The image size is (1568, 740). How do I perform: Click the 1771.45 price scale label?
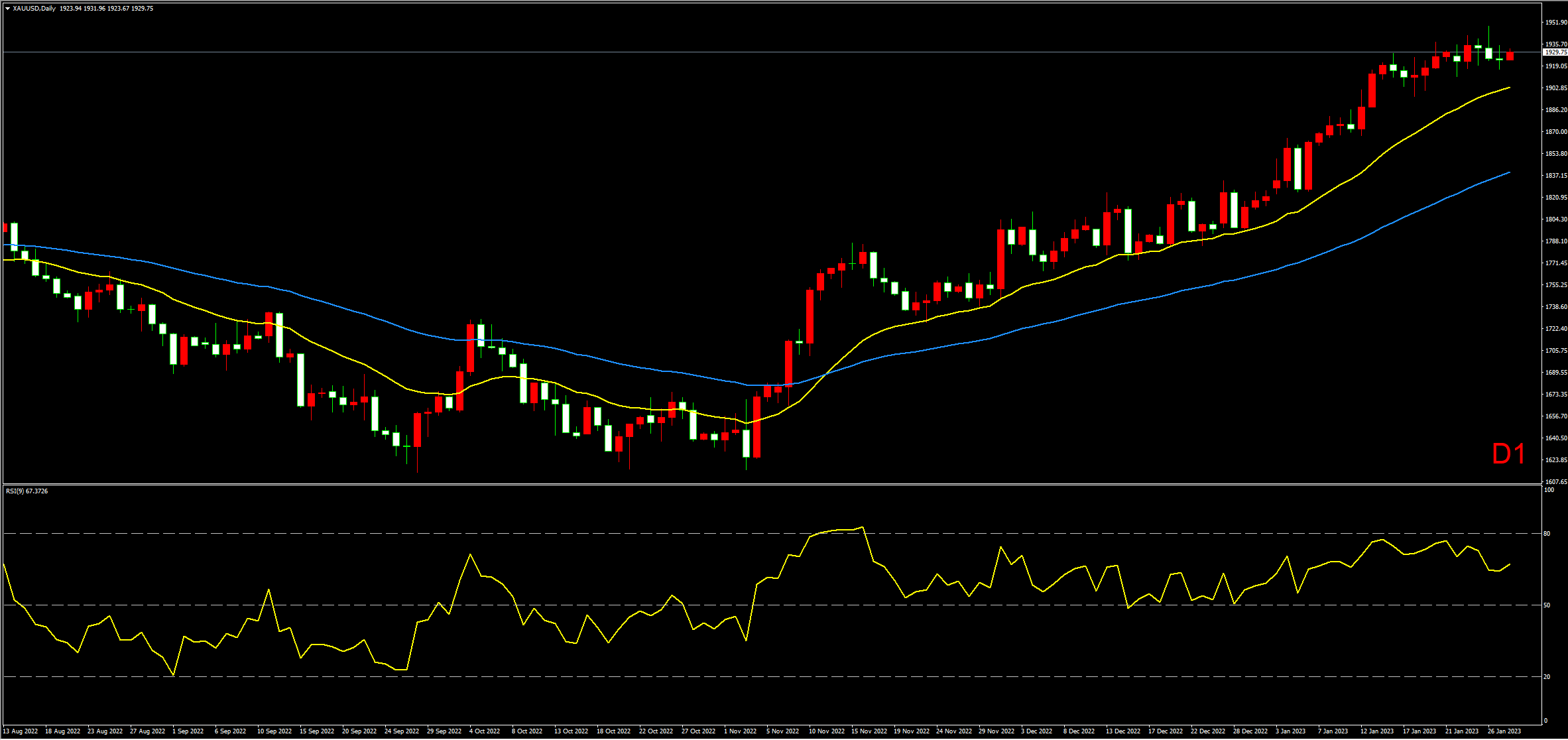point(1556,263)
